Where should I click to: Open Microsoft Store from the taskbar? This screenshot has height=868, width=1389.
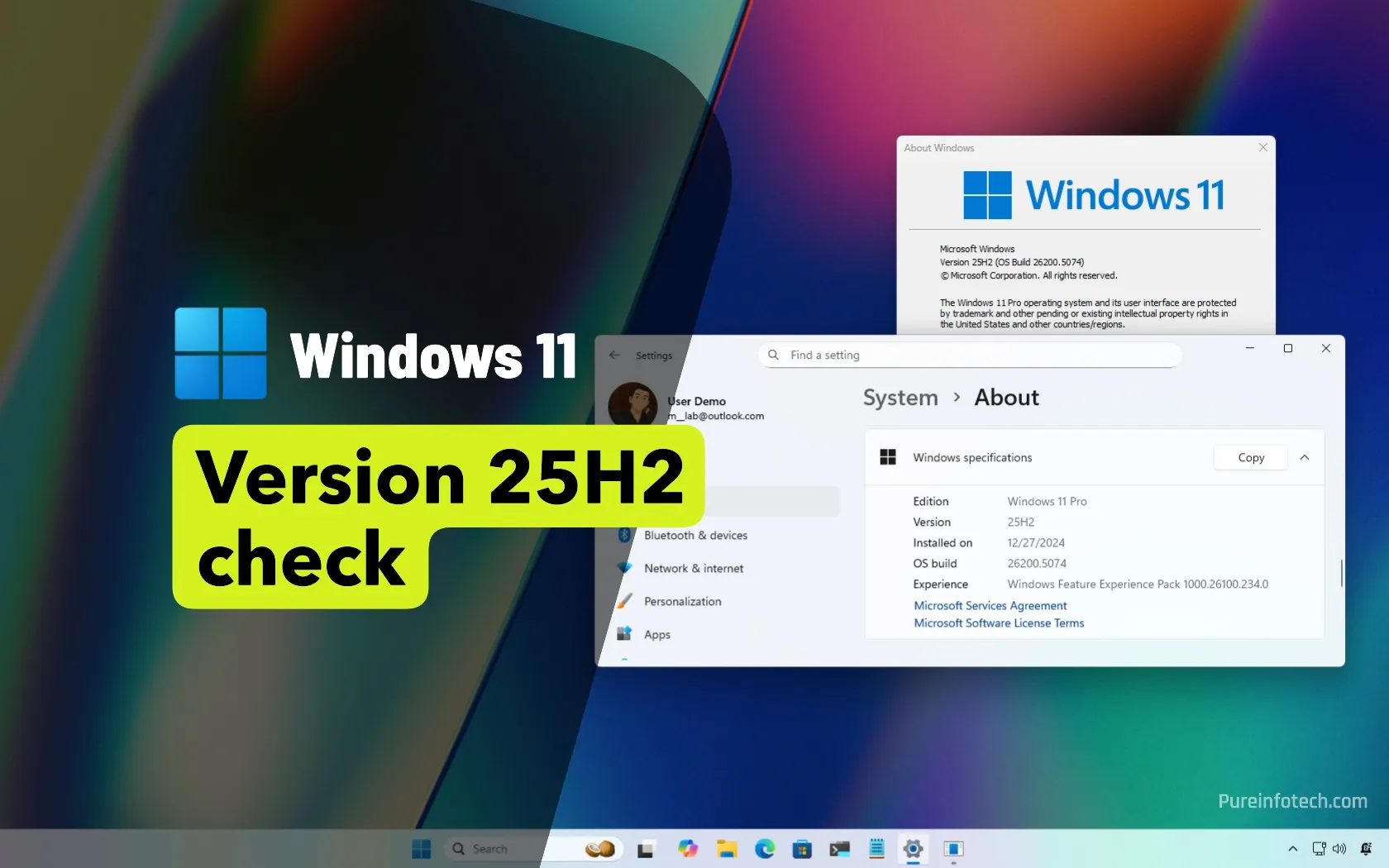802,848
